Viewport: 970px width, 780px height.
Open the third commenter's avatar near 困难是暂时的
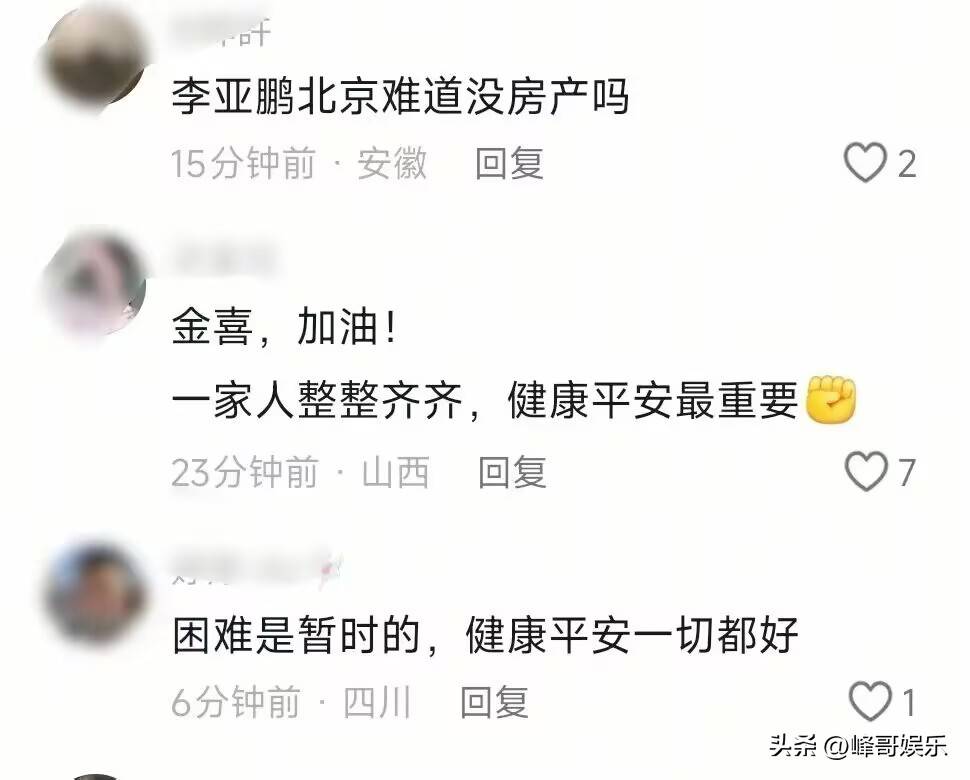(96, 595)
